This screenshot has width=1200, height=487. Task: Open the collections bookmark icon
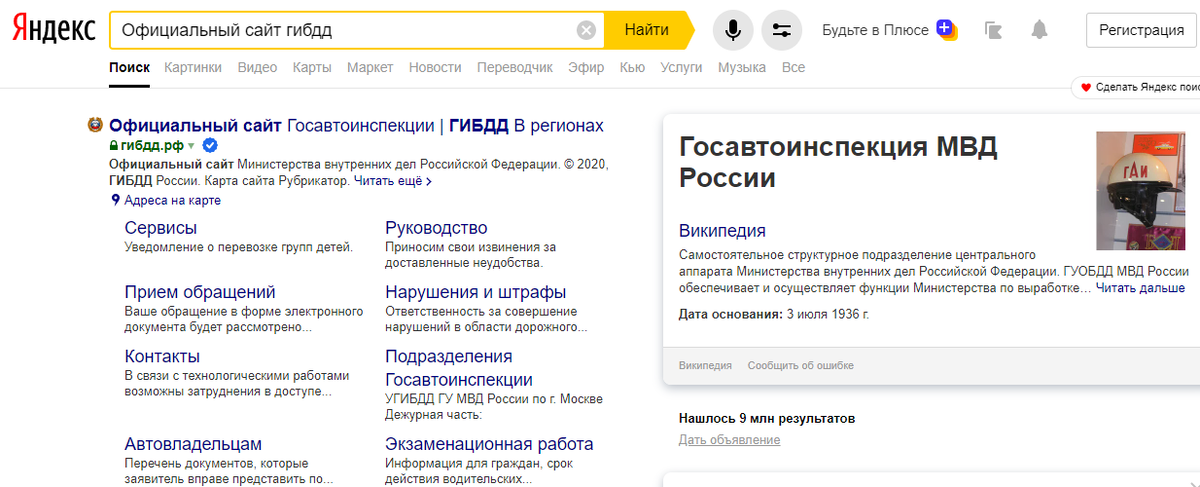tap(993, 30)
